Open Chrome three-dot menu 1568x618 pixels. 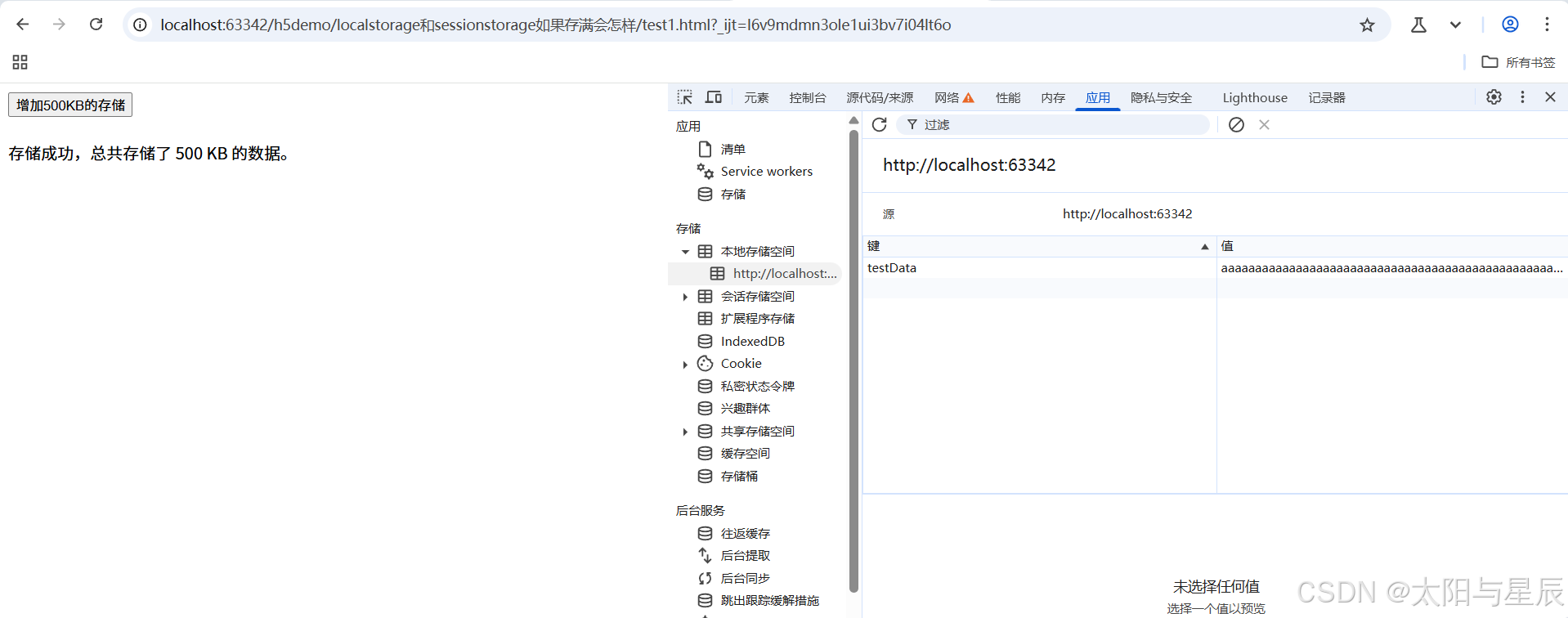(1547, 25)
